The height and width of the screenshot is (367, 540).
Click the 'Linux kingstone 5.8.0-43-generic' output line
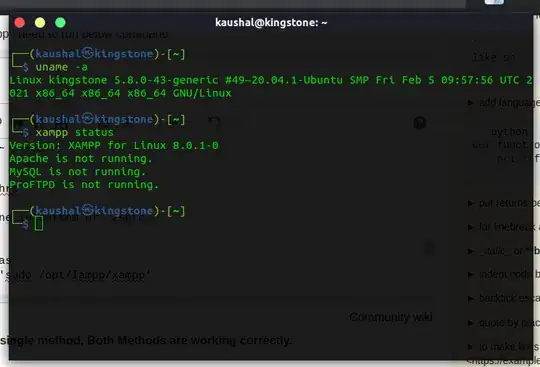click(x=271, y=80)
